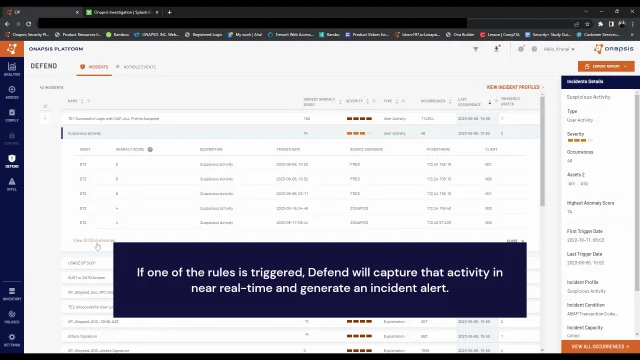Filter the Name column with funnel icon
640x360 pixels.
88,101
